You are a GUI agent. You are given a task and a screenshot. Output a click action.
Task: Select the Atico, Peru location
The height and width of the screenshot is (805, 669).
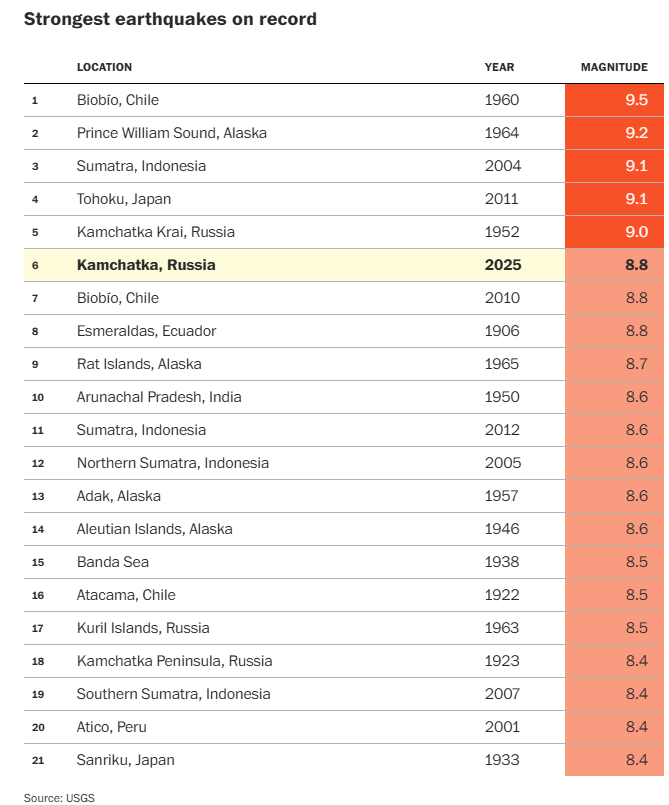point(112,727)
